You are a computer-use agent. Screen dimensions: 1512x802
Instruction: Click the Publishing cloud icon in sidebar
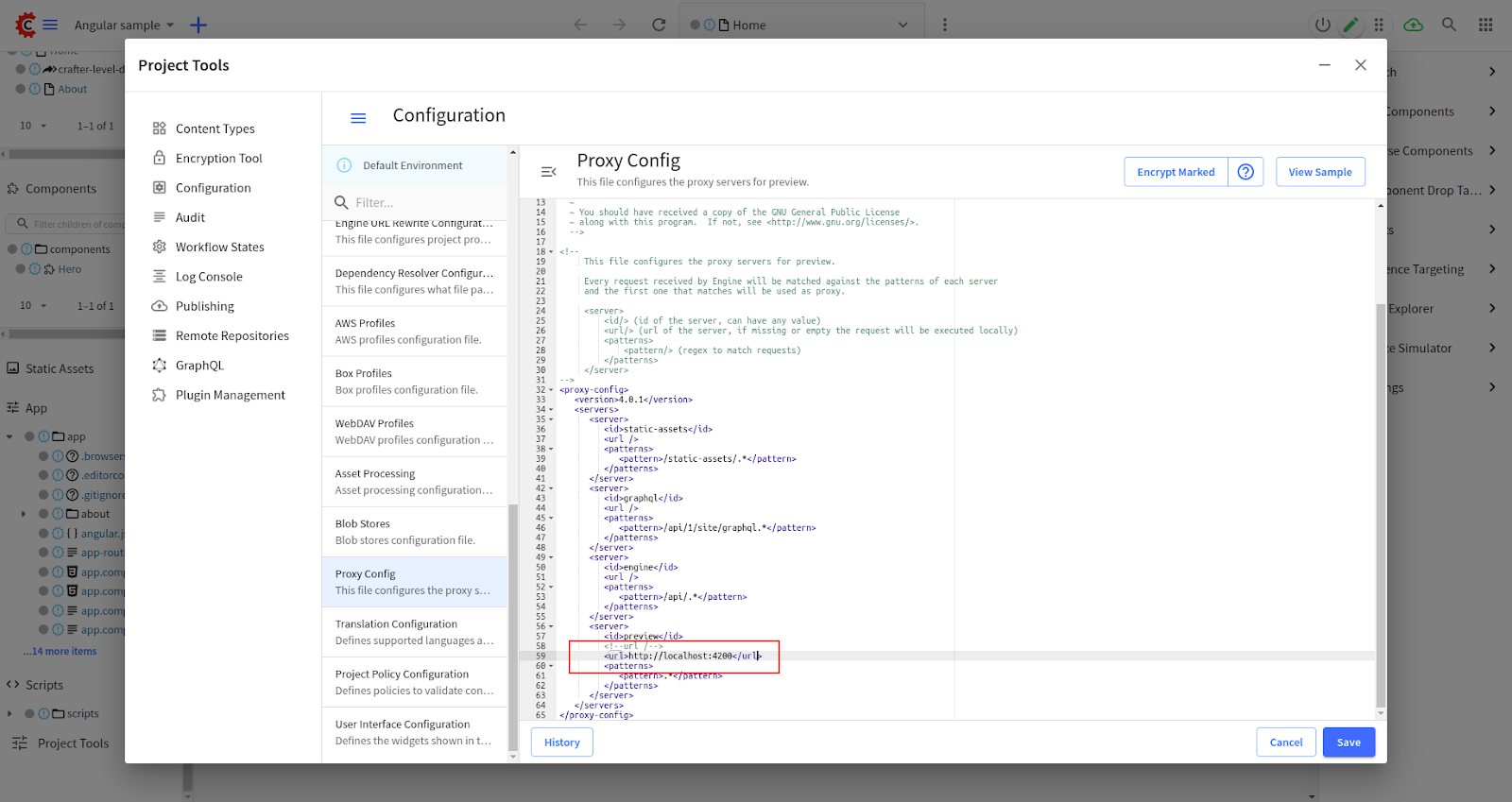pyautogui.click(x=160, y=306)
